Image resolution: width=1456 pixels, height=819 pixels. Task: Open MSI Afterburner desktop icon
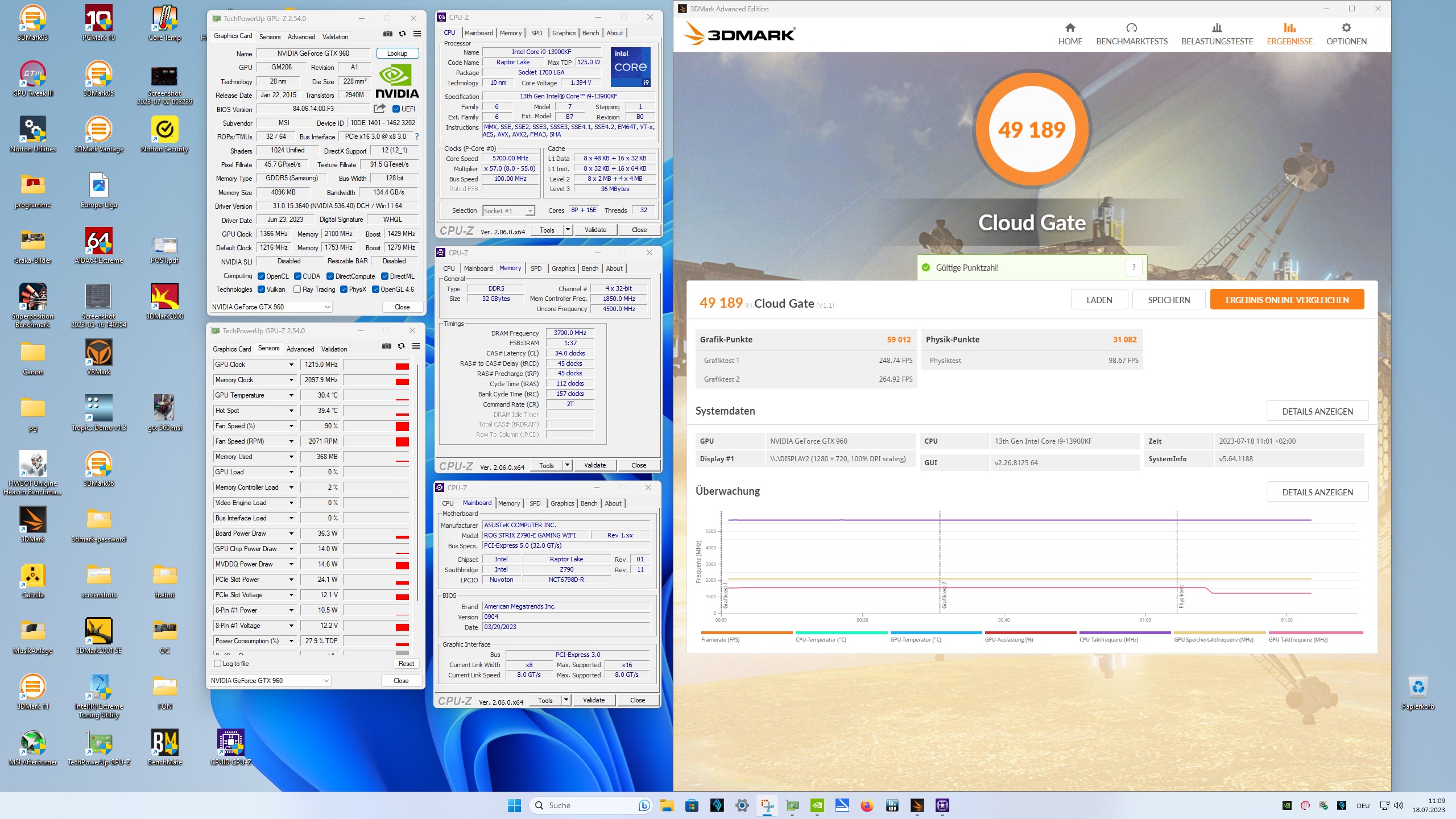(x=33, y=747)
